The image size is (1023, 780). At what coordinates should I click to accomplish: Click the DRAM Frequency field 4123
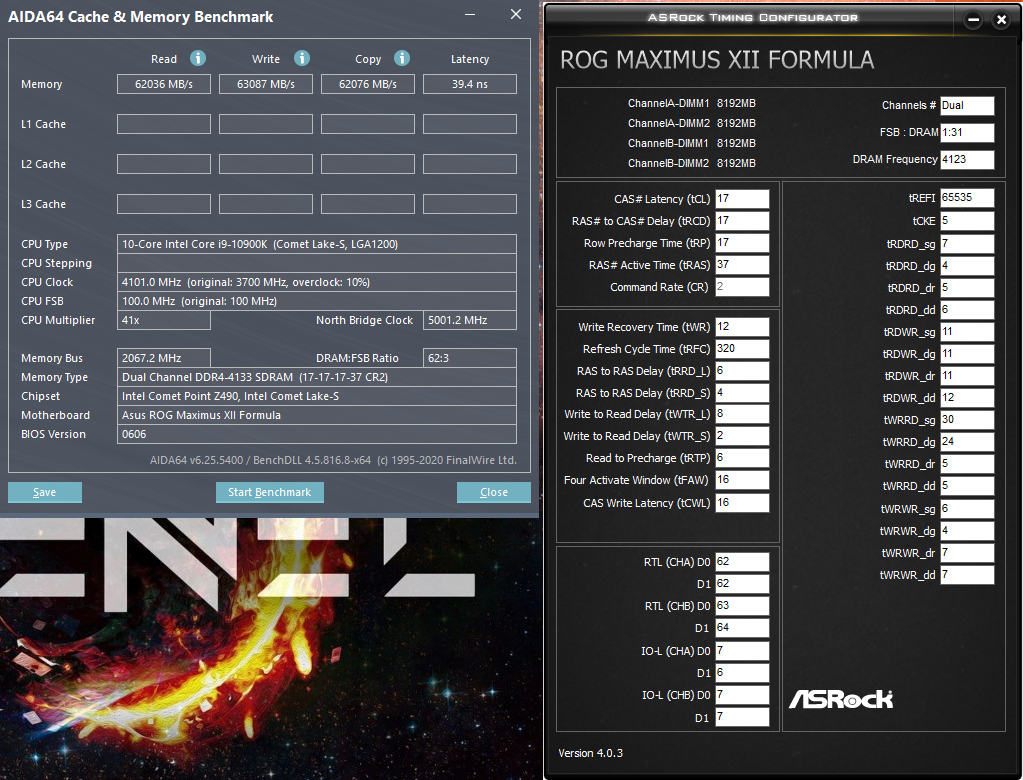(967, 159)
